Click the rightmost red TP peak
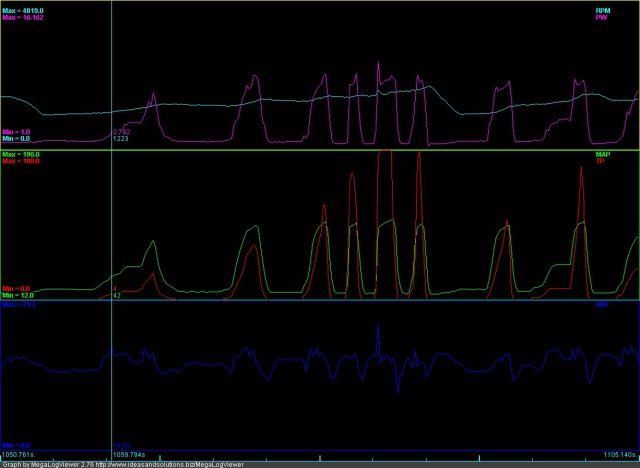Image resolution: width=640 pixels, height=468 pixels. (x=582, y=190)
